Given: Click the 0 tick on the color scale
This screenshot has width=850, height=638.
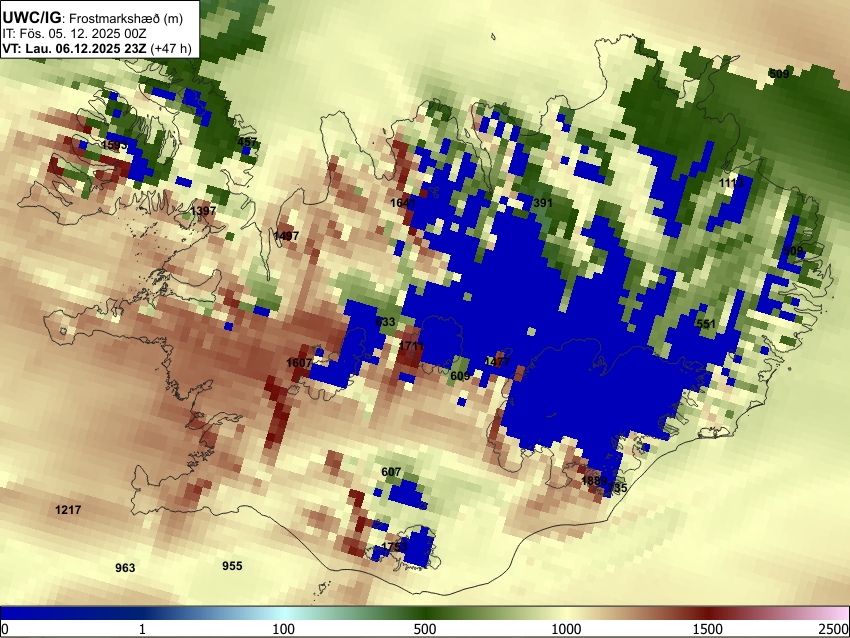Looking at the screenshot, I should (5, 629).
